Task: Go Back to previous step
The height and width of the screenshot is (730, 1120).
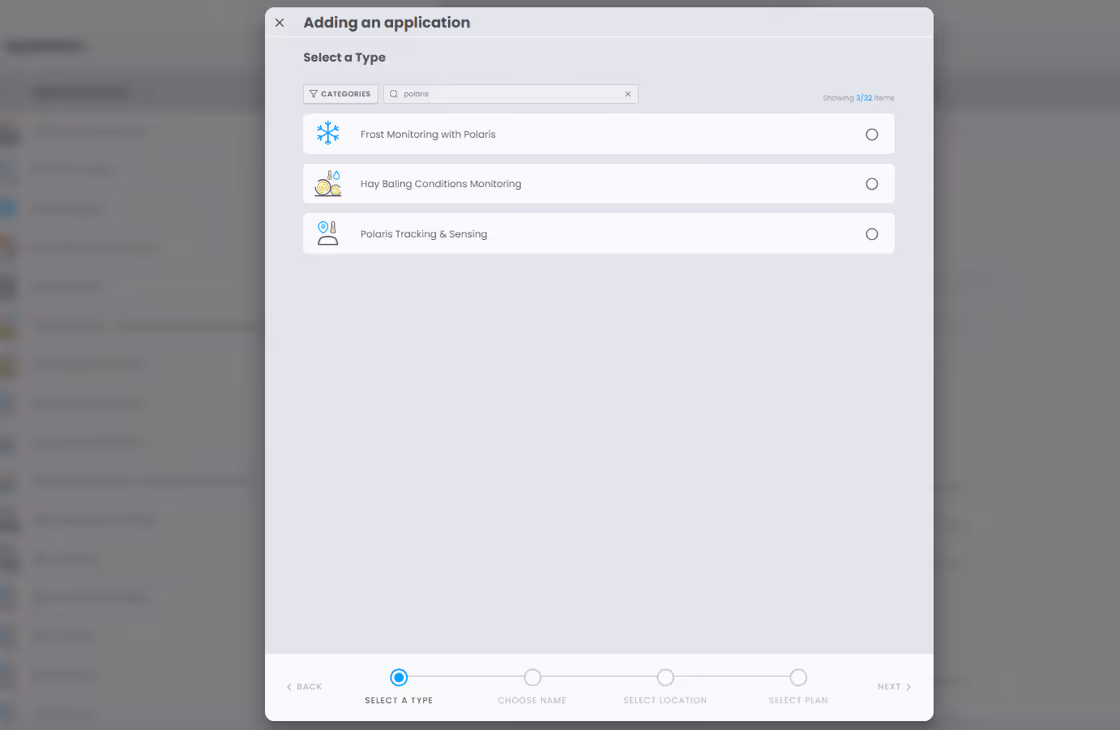Action: [x=304, y=686]
